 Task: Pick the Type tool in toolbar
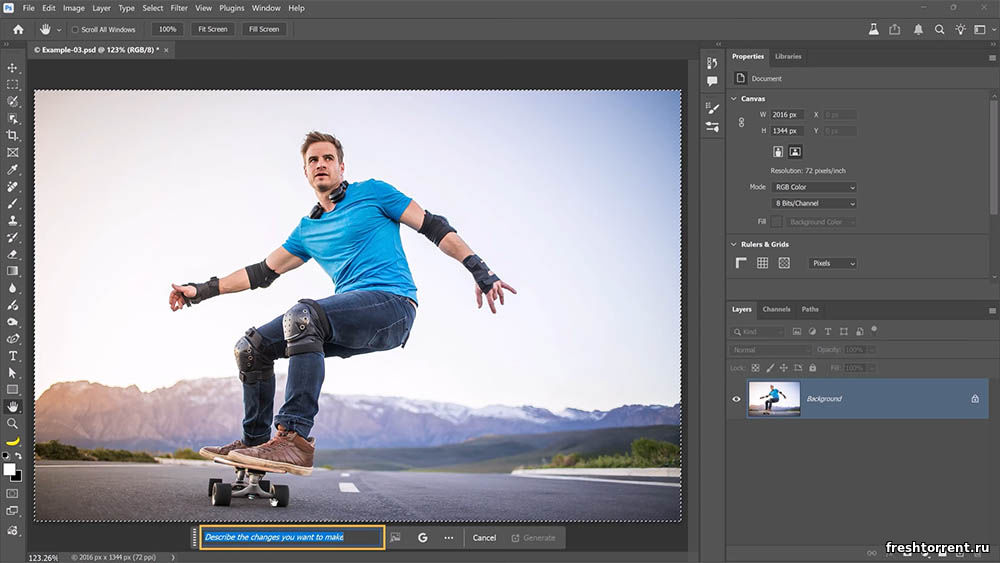13,356
